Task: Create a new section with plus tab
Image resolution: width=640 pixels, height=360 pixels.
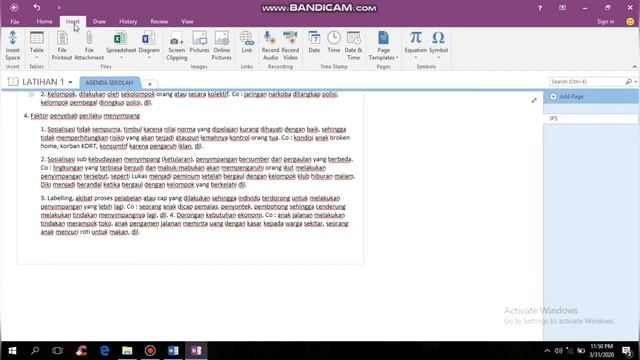Action: (150, 84)
